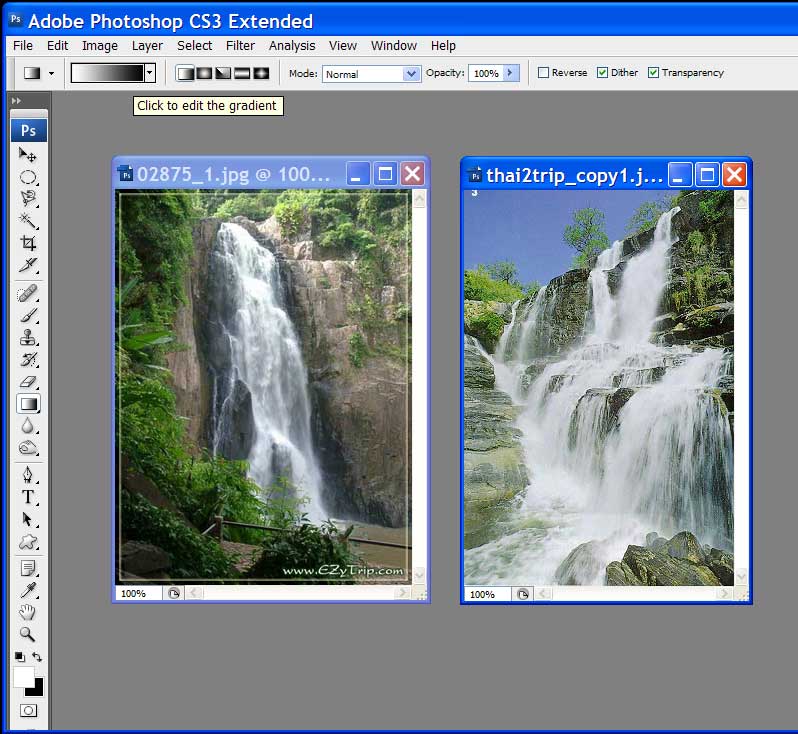Open the Help menu
This screenshot has height=734, width=798.
443,46
